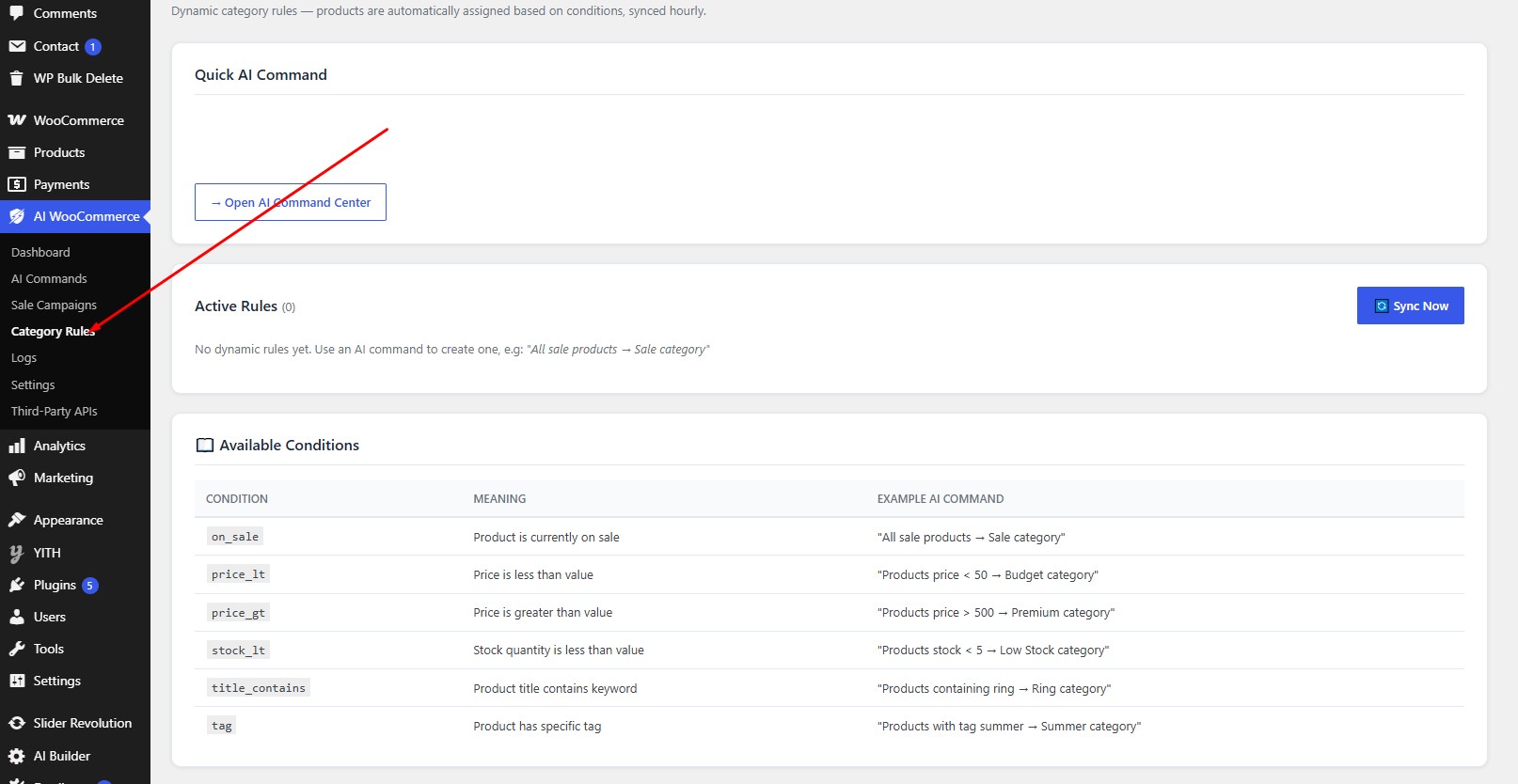Click the Contact envelope icon
This screenshot has height=784, width=1518.
pyautogui.click(x=17, y=46)
